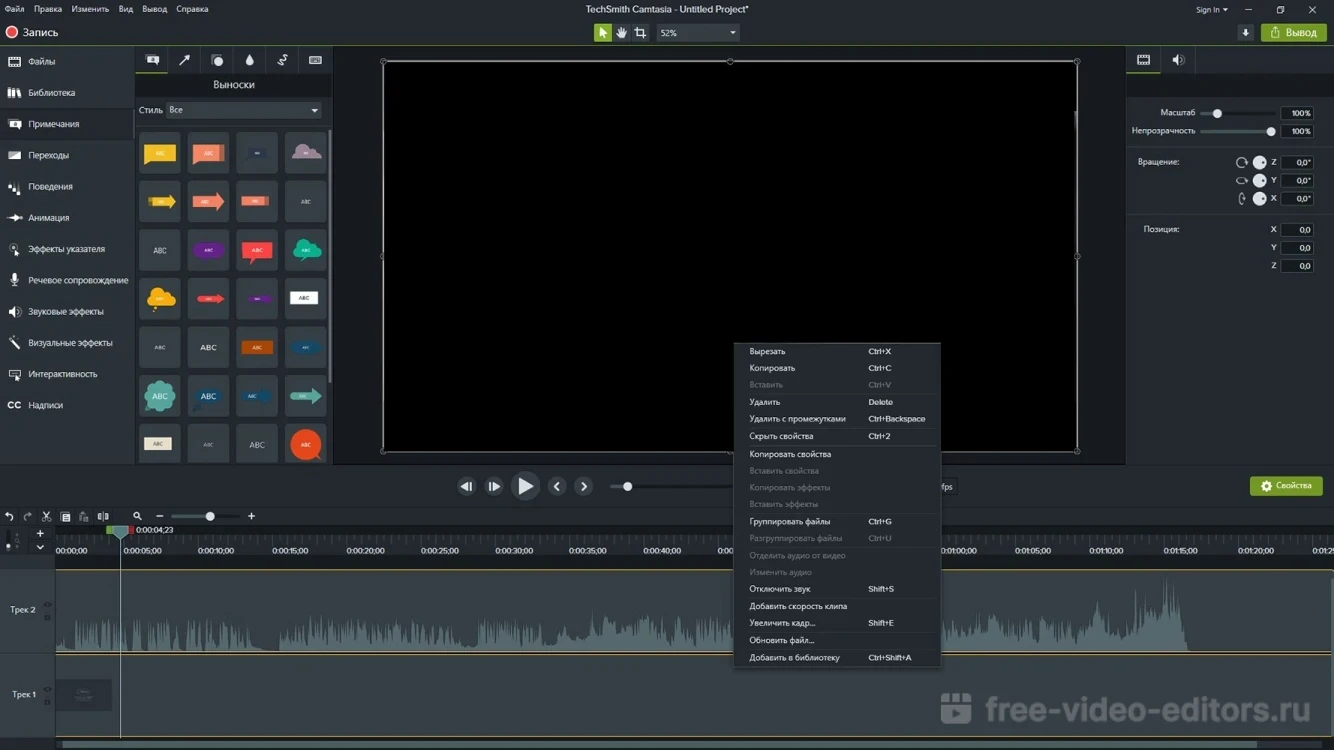Paste with the timeline toolbar icon
This screenshot has height=750, width=1334.
coord(84,517)
